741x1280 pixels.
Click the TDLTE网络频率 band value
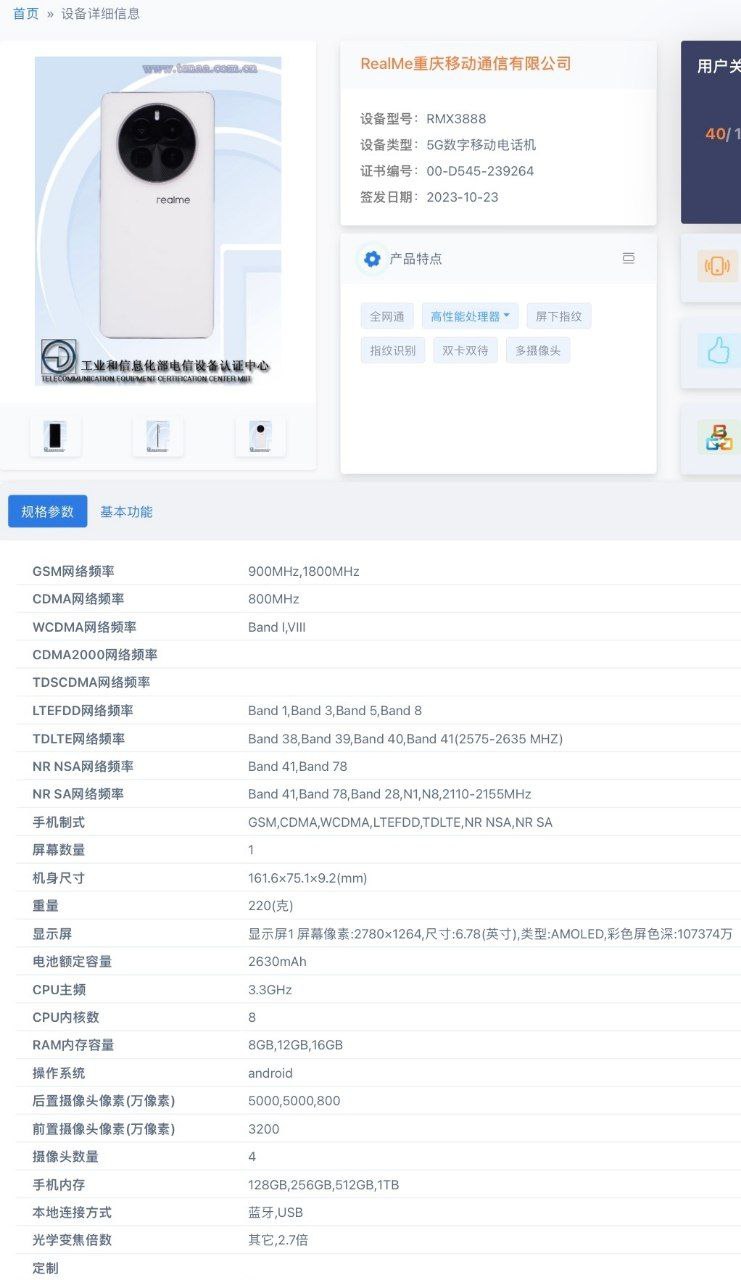click(x=405, y=739)
